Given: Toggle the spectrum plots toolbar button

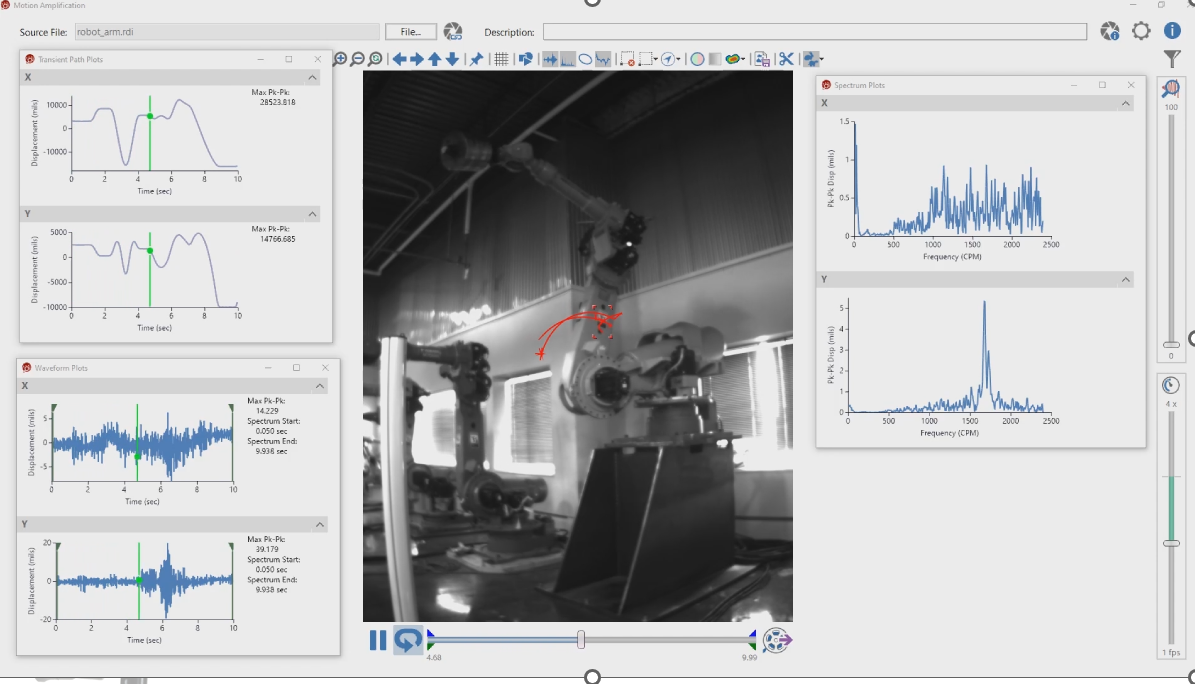Looking at the screenshot, I should [567, 59].
